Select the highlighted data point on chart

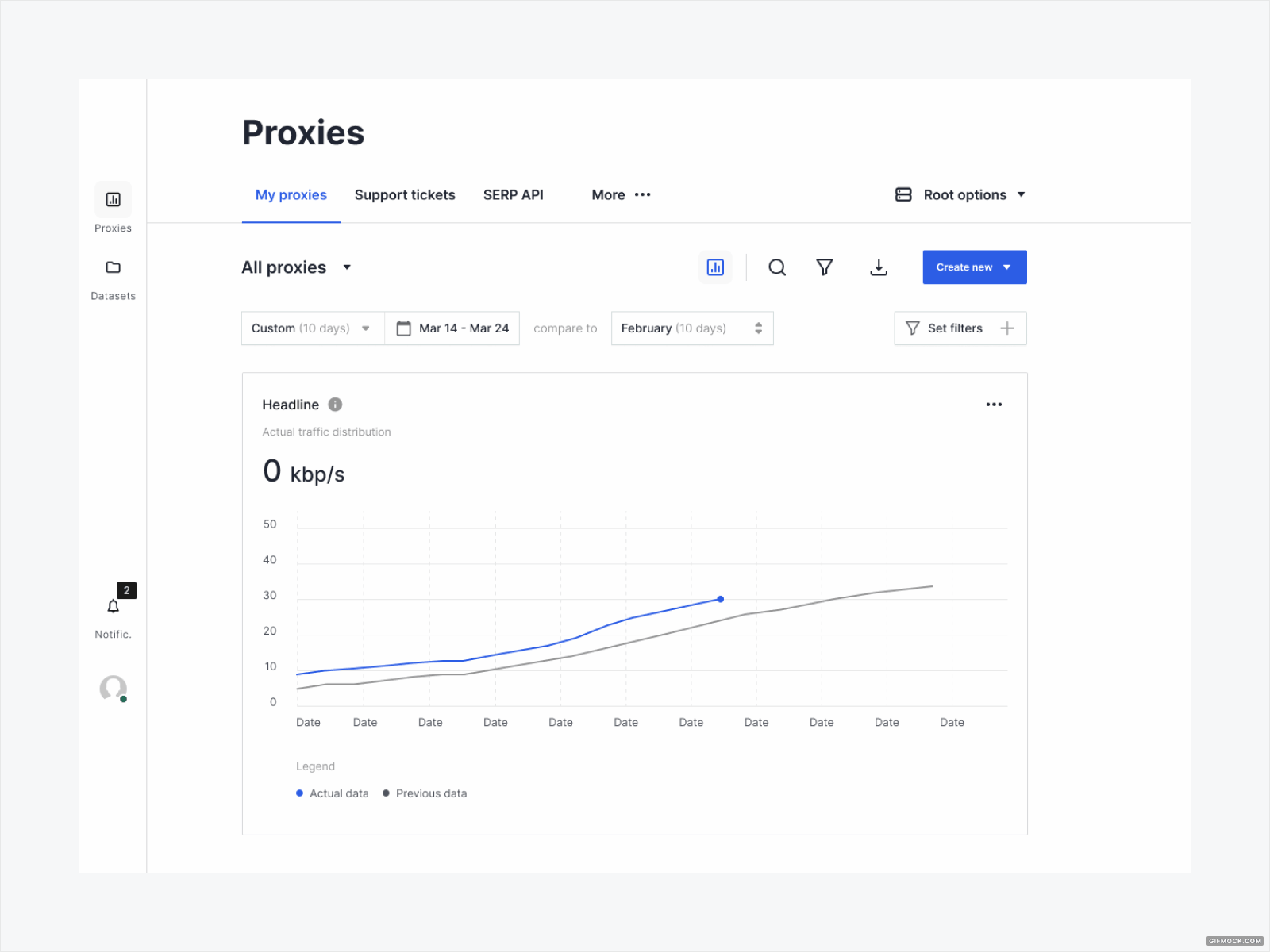tap(720, 599)
